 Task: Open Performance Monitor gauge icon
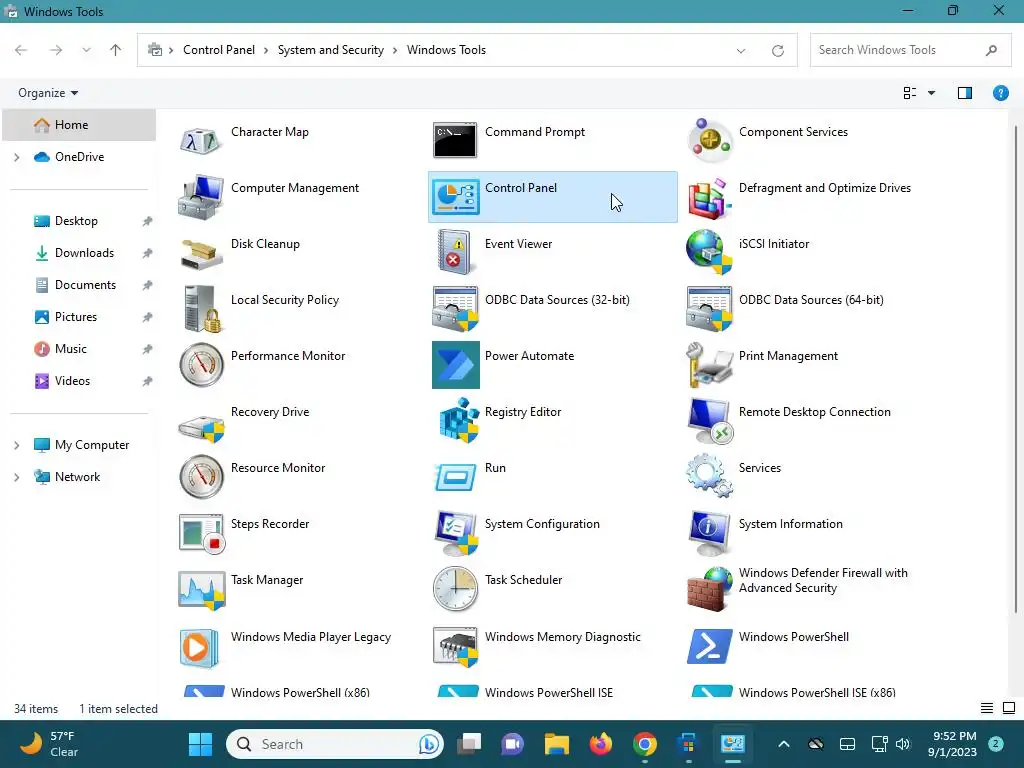(200, 364)
